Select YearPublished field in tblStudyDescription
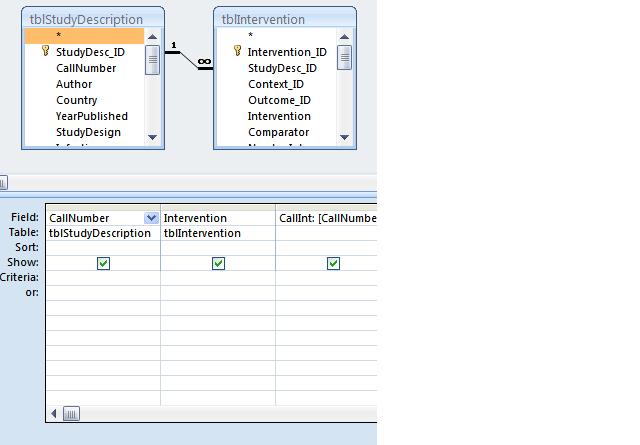The image size is (640, 445). point(92,116)
